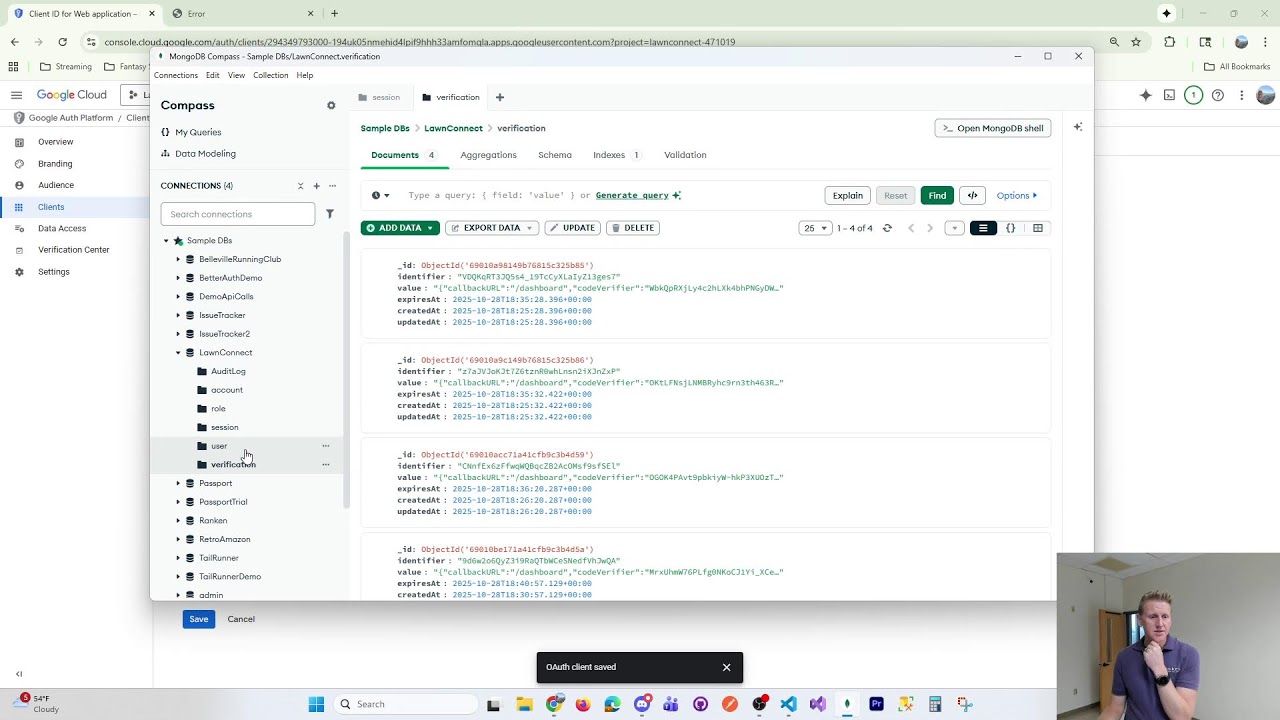Open the Connections menu
1280x720 pixels.
176,75
